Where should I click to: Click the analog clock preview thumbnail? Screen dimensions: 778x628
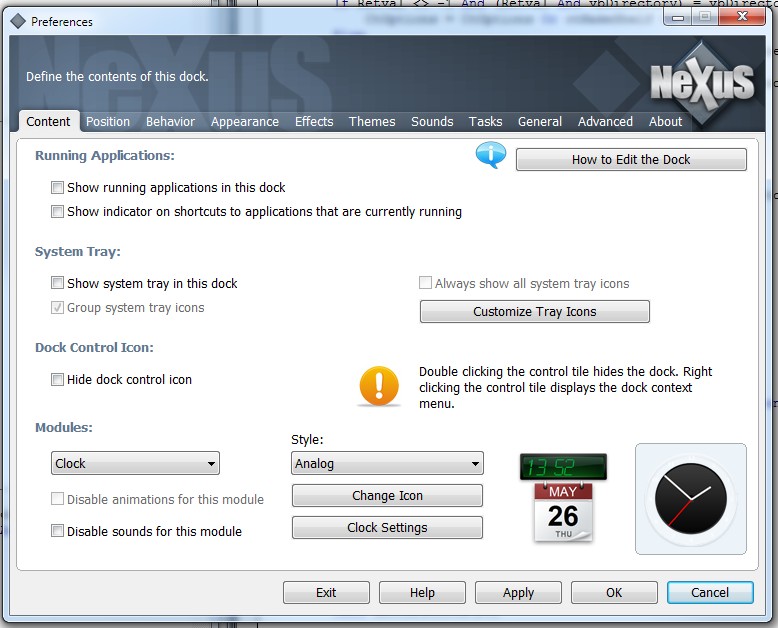tap(691, 499)
